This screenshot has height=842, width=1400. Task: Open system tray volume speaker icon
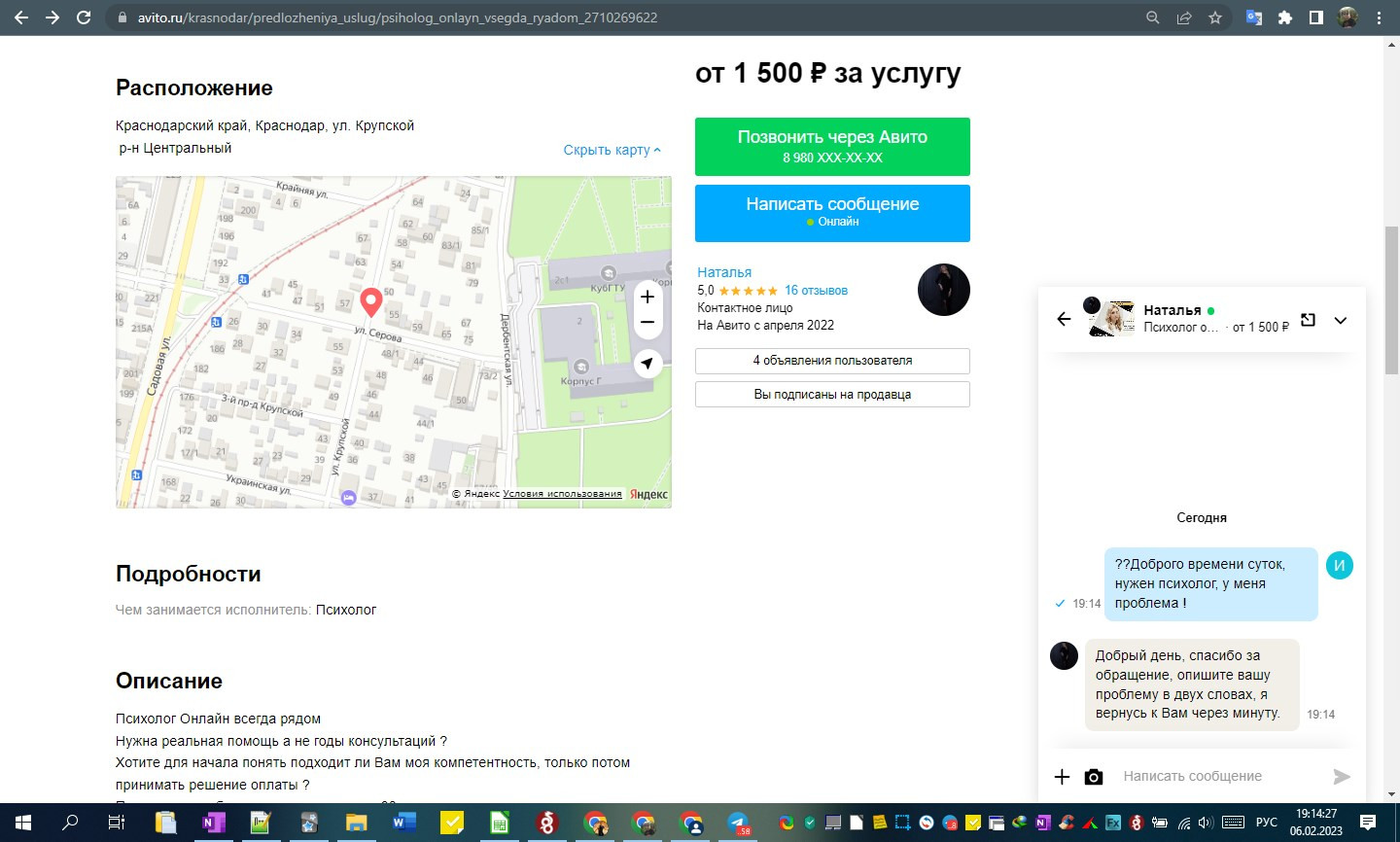[x=1206, y=823]
